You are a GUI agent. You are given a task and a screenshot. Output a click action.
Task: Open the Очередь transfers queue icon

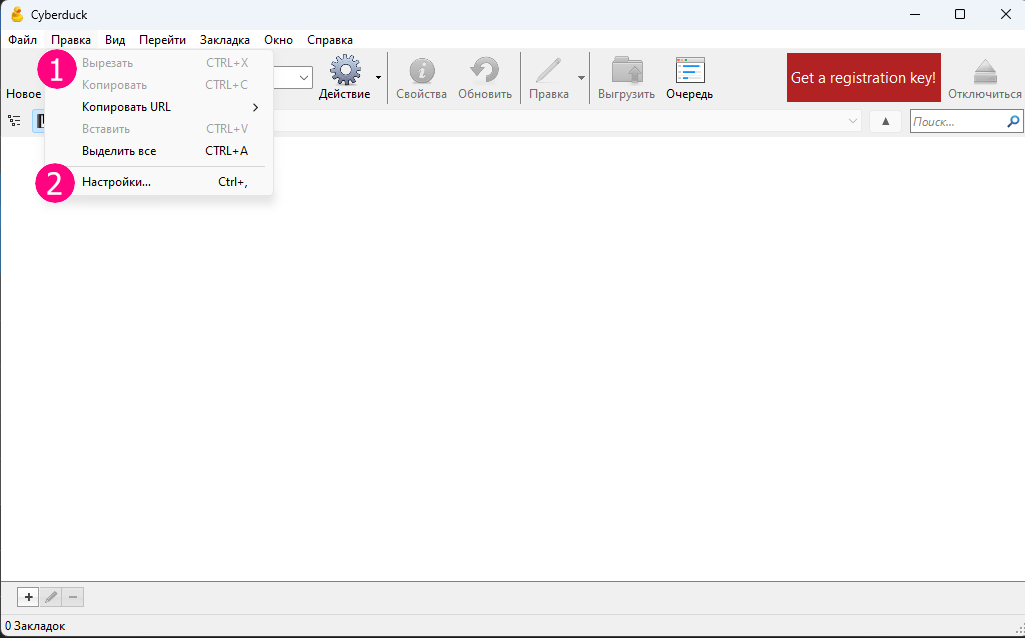690,71
